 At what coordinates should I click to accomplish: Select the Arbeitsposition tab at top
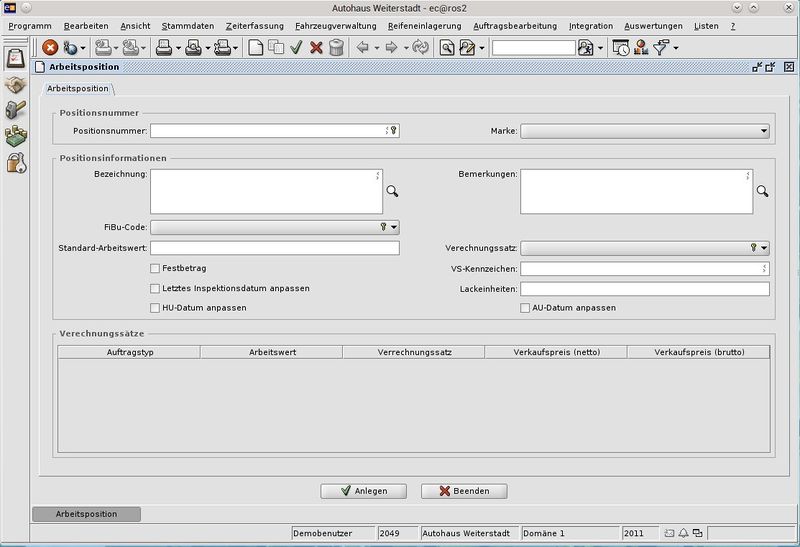[78, 89]
